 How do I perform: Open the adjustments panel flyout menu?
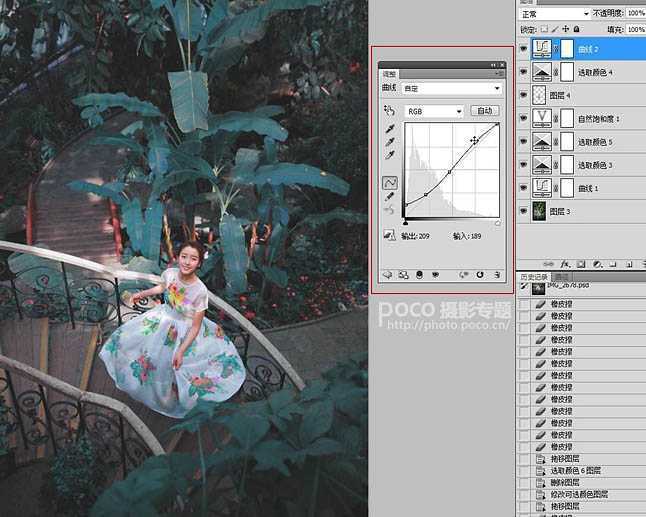(500, 74)
